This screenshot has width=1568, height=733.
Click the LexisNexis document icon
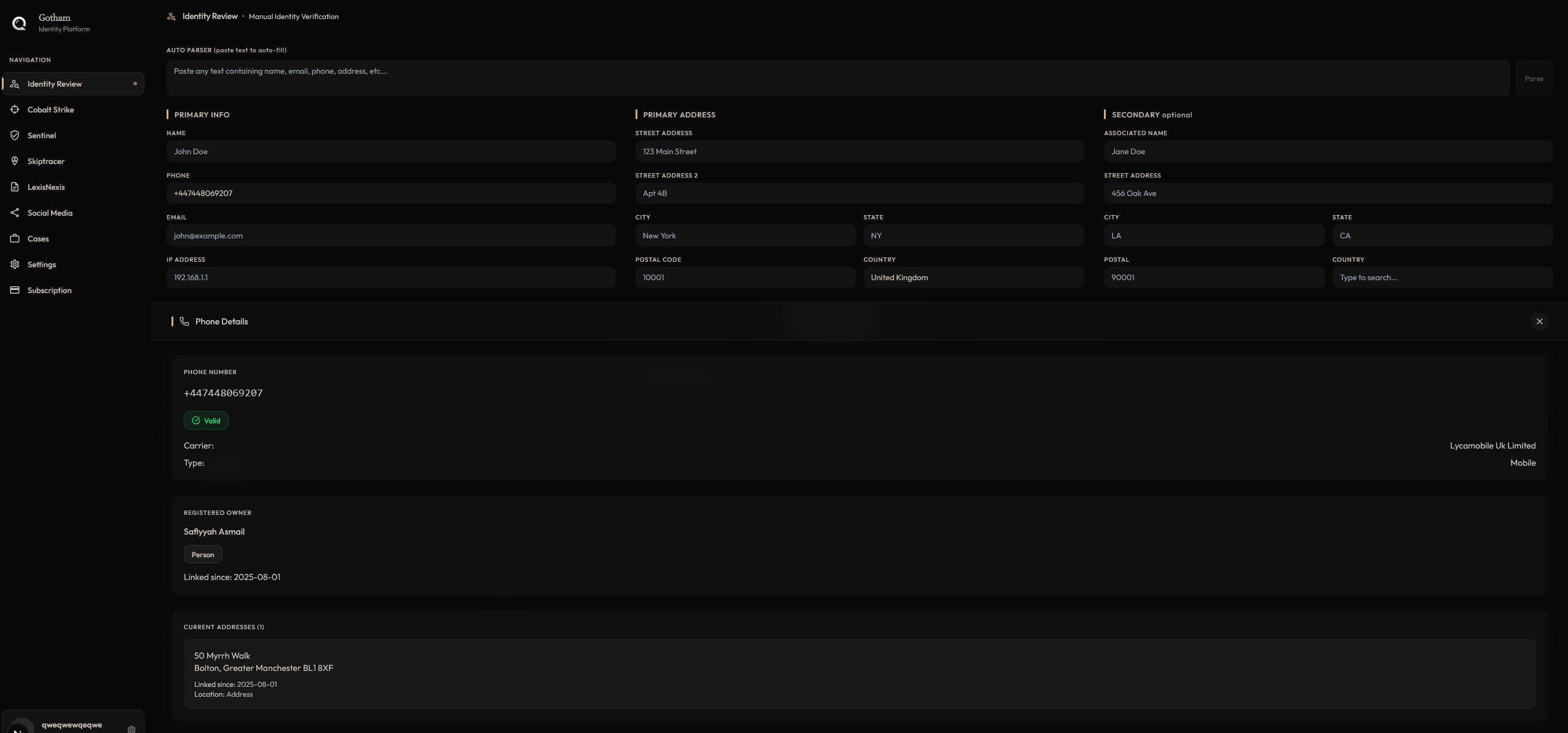coord(15,187)
